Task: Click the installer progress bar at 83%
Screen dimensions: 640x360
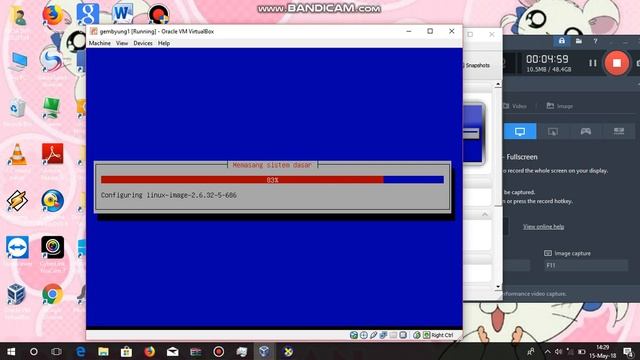Action: coord(272,180)
